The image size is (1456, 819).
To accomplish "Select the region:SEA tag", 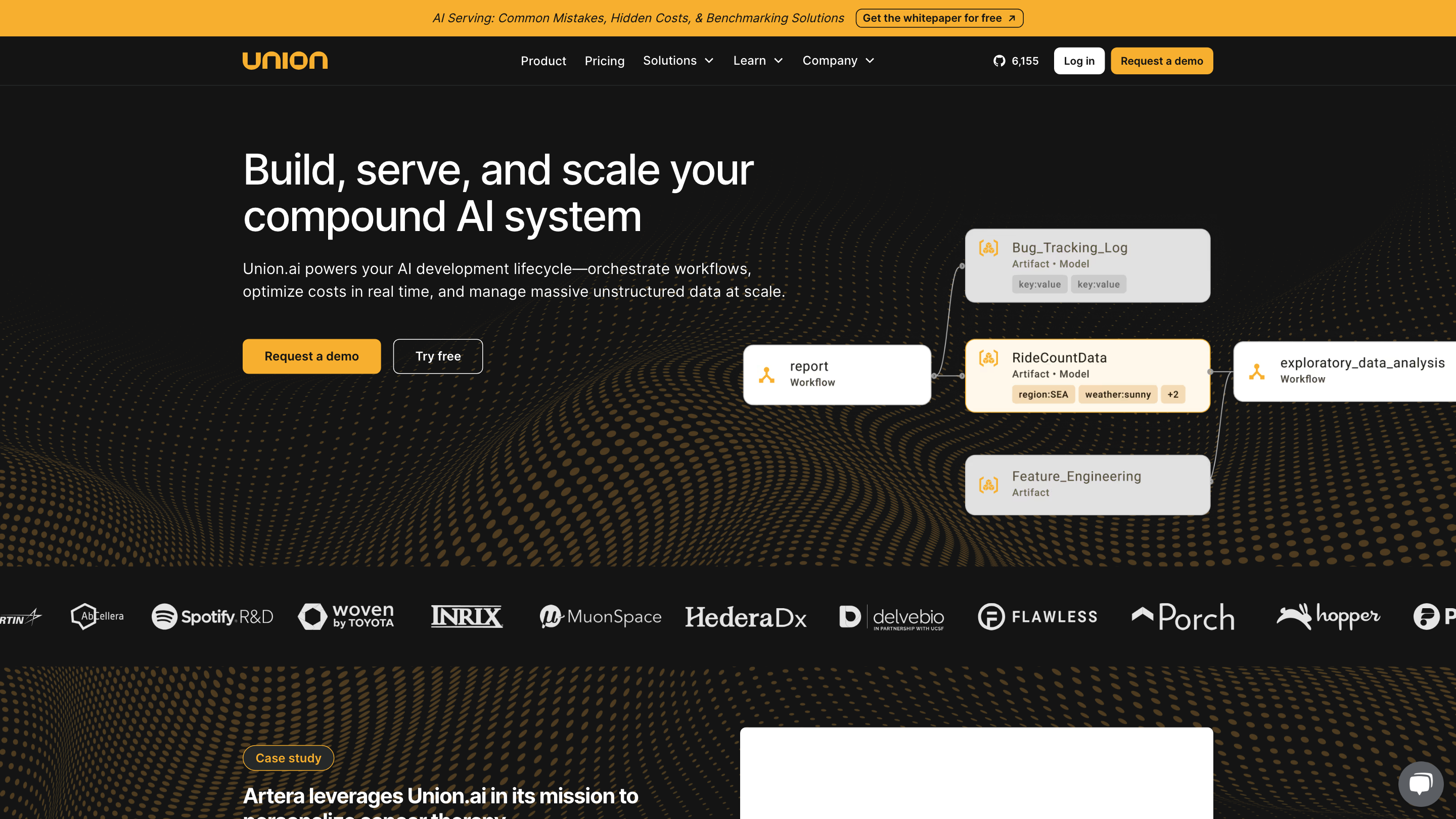I will pyautogui.click(x=1043, y=394).
